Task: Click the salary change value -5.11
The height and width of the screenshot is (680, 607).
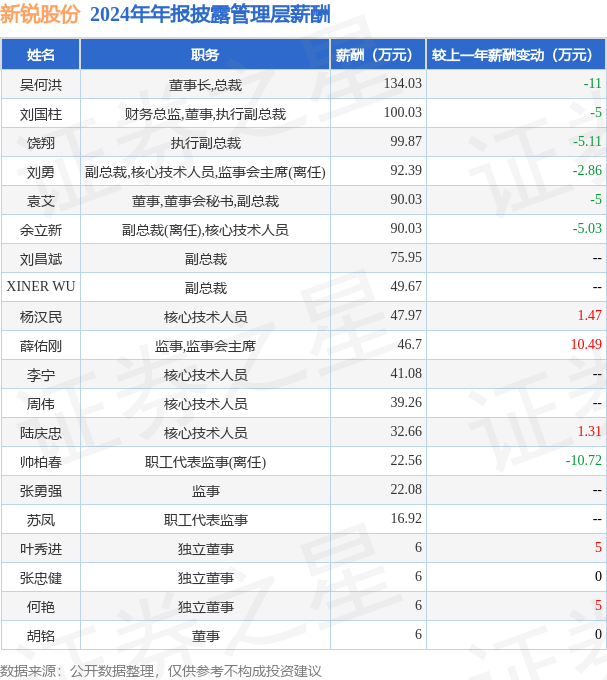Action: point(587,141)
